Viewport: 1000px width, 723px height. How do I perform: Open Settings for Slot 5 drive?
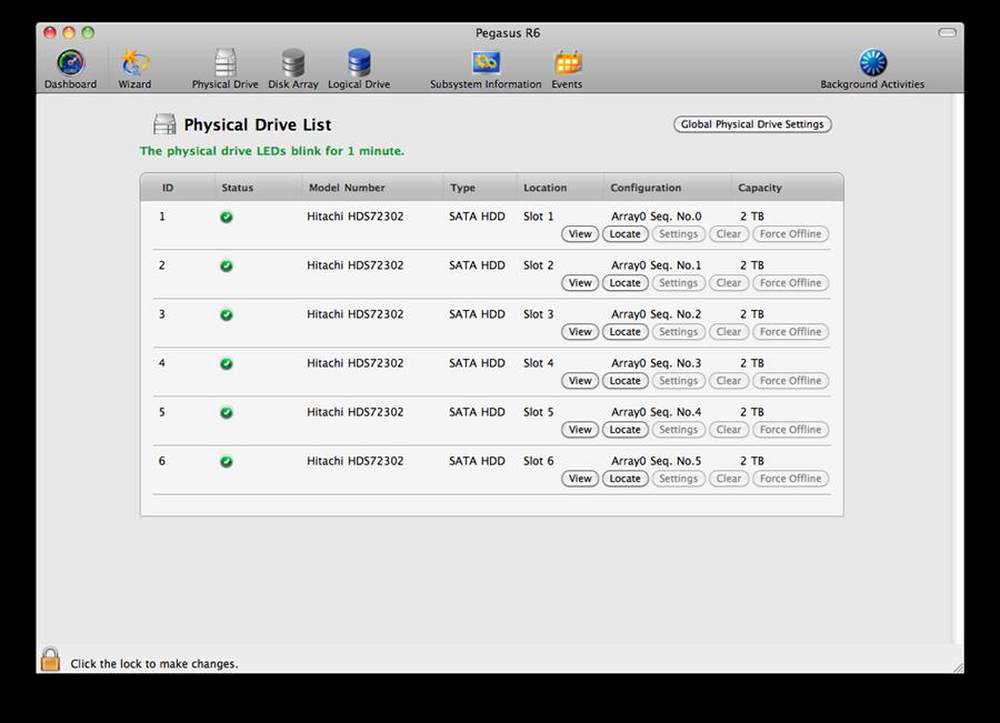pos(679,430)
